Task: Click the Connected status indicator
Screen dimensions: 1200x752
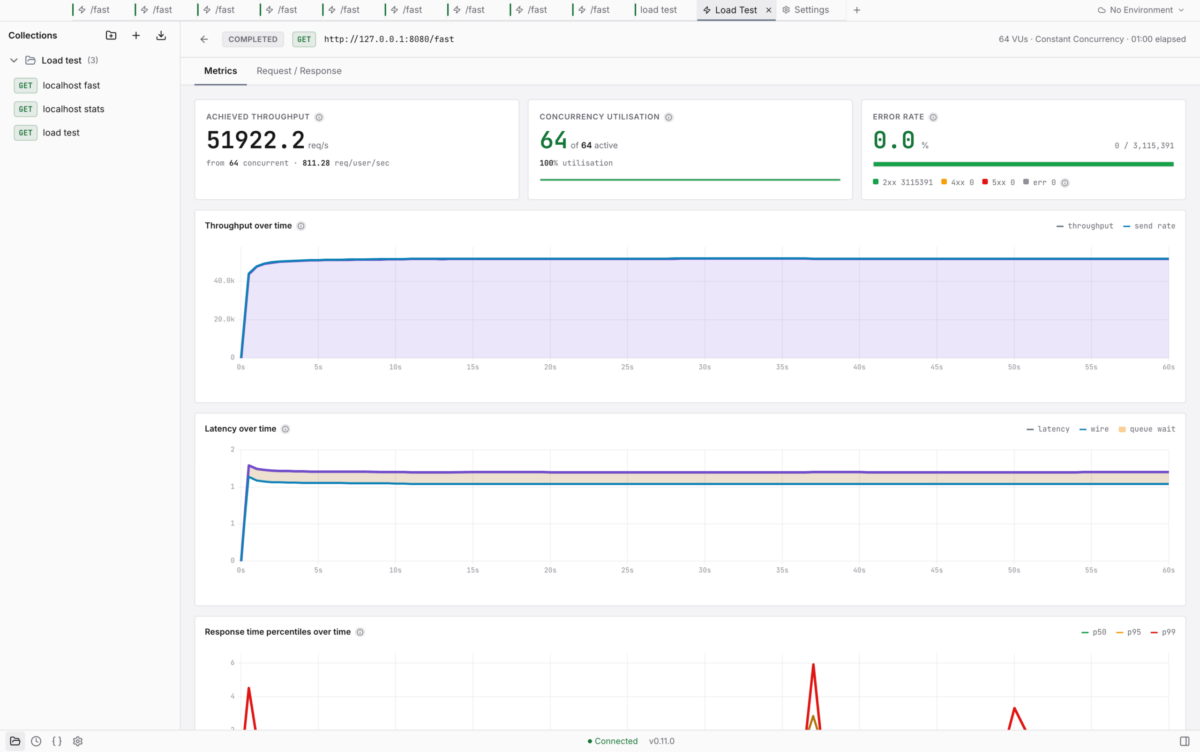Action: pos(613,741)
